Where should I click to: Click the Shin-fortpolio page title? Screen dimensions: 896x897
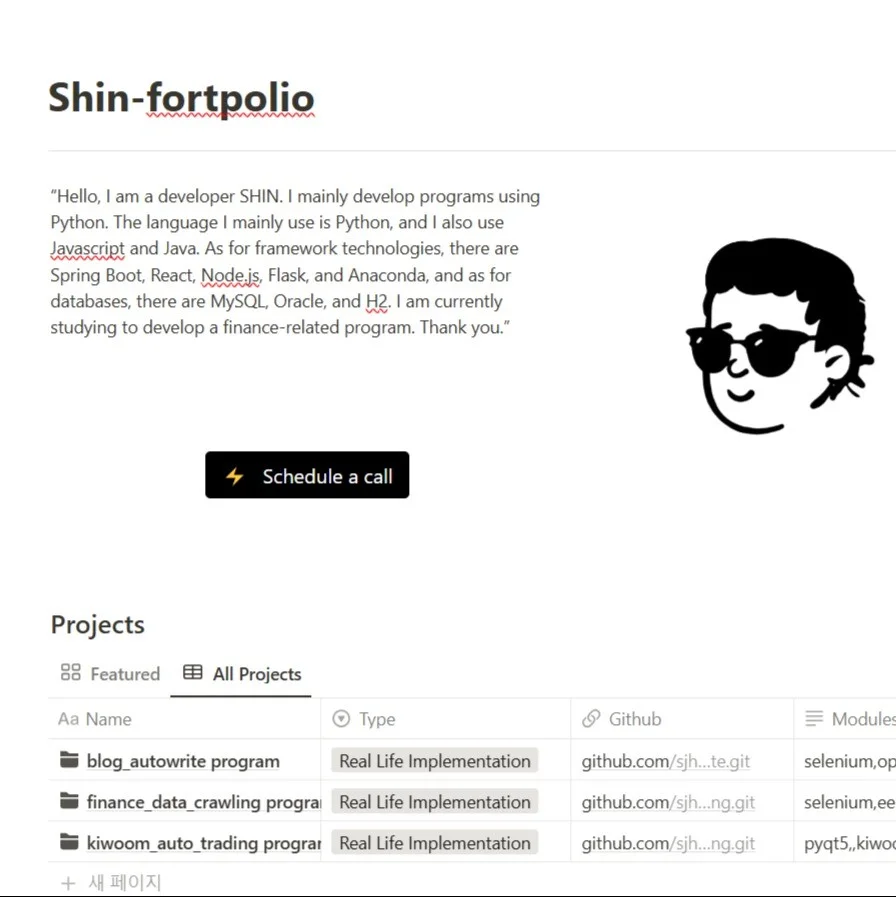[181, 98]
